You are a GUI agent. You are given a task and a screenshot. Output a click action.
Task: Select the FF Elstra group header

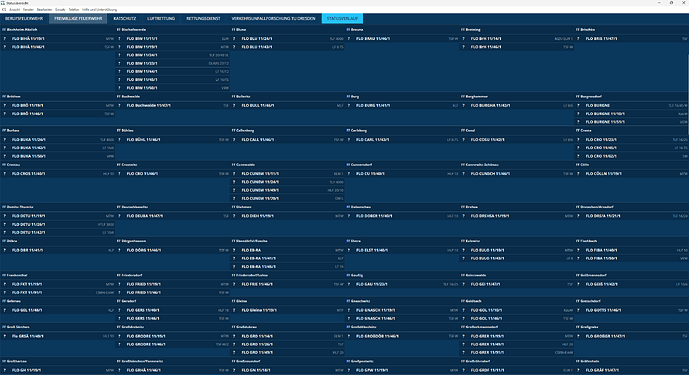[353, 241]
